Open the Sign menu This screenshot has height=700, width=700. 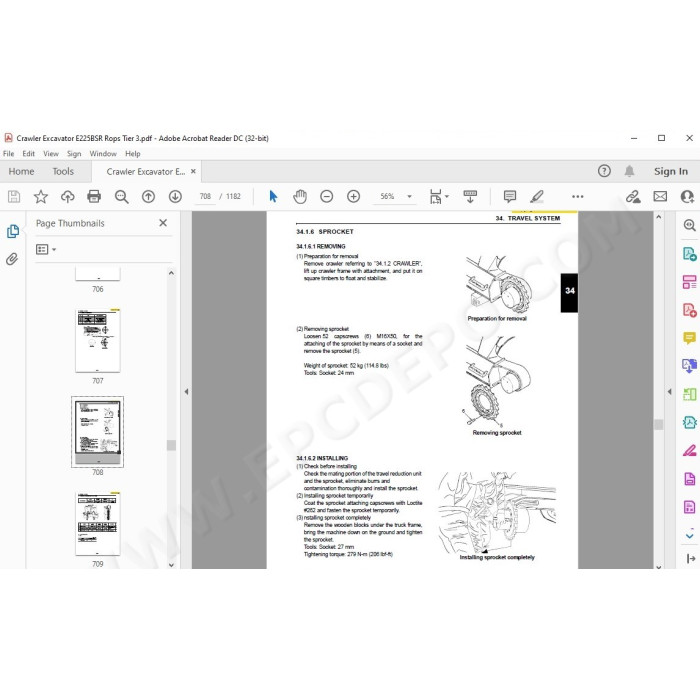click(74, 154)
